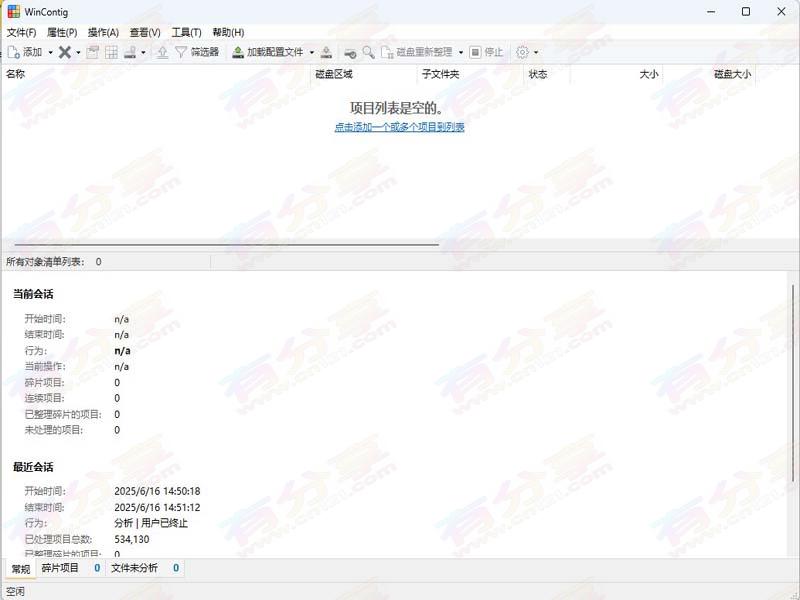Screen dimensions: 800x600
Task: Expand the 加载配置文件 dropdown arrow
Action: pos(312,52)
